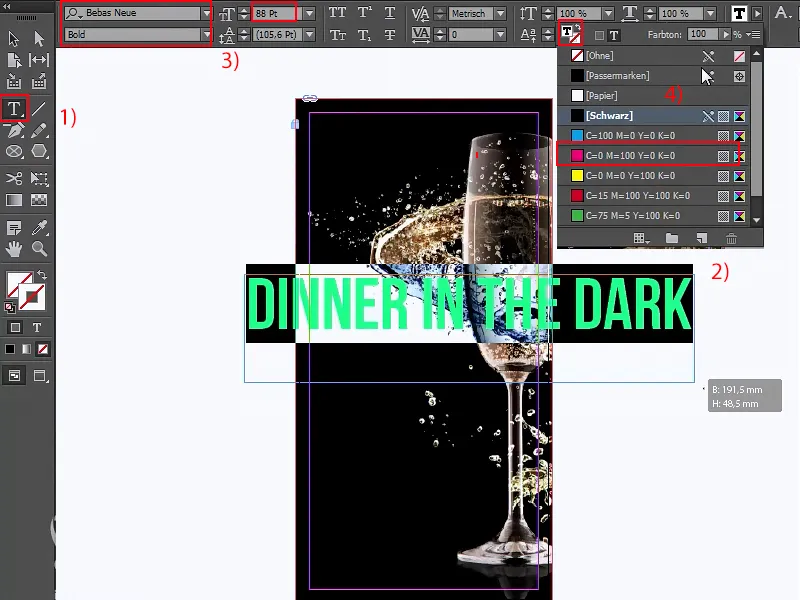Screen dimensions: 800x600
Task: Select the Gradient Feather tool
Action: point(39,200)
